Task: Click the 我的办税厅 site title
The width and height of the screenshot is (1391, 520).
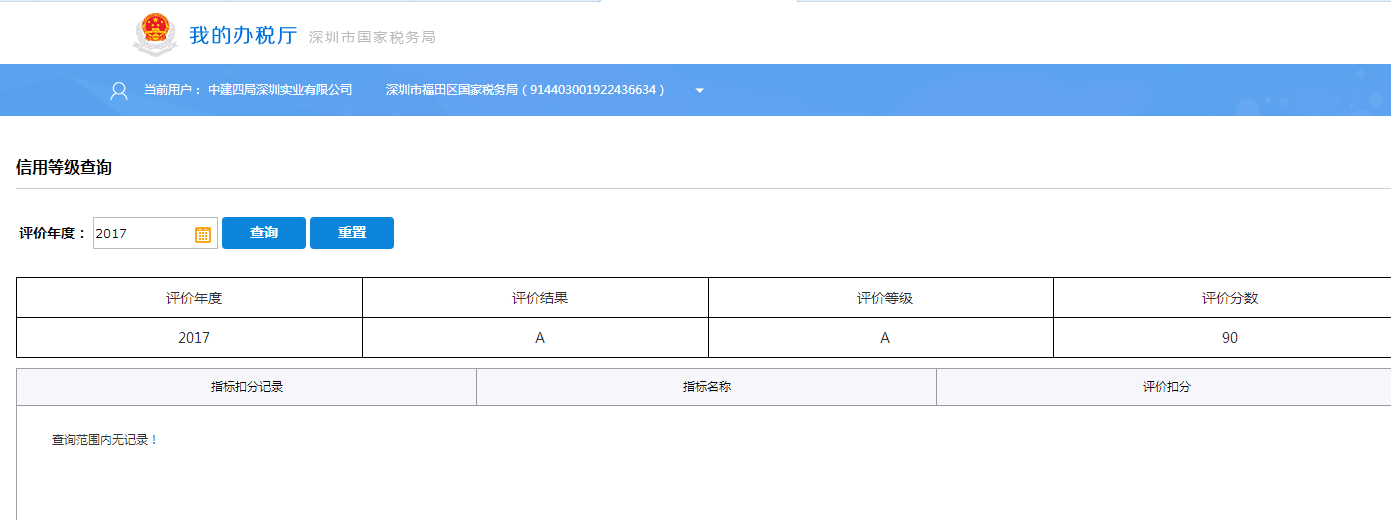Action: (243, 35)
